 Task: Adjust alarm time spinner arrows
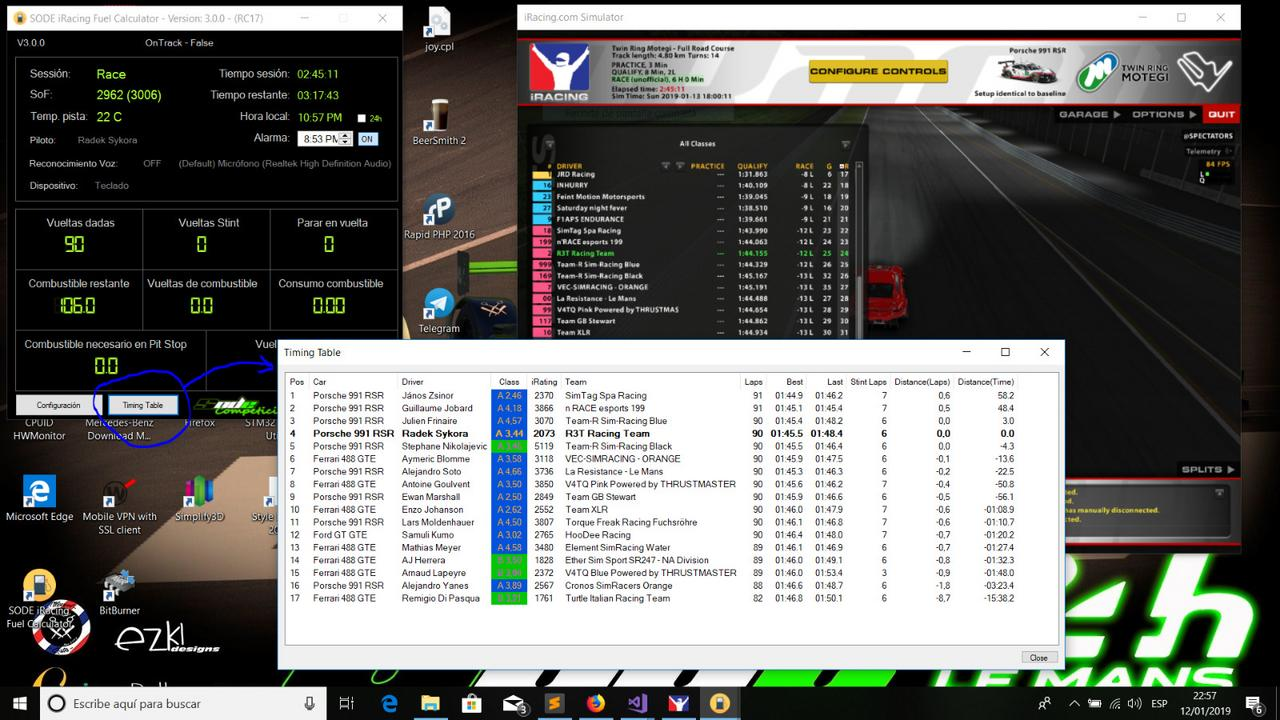tap(346, 139)
